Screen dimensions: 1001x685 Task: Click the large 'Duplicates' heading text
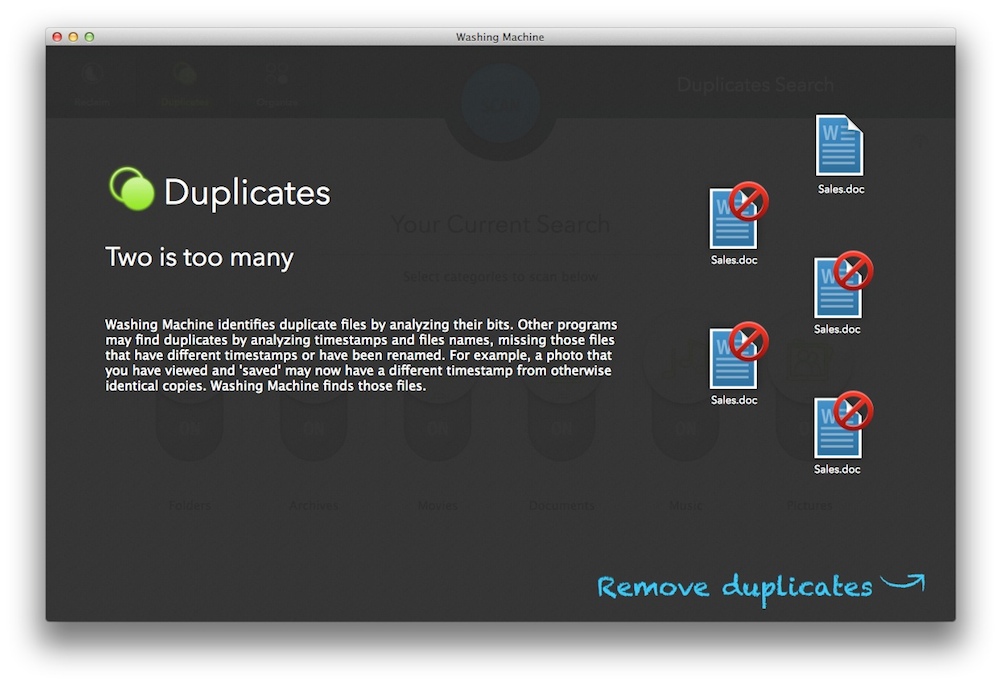coord(247,192)
